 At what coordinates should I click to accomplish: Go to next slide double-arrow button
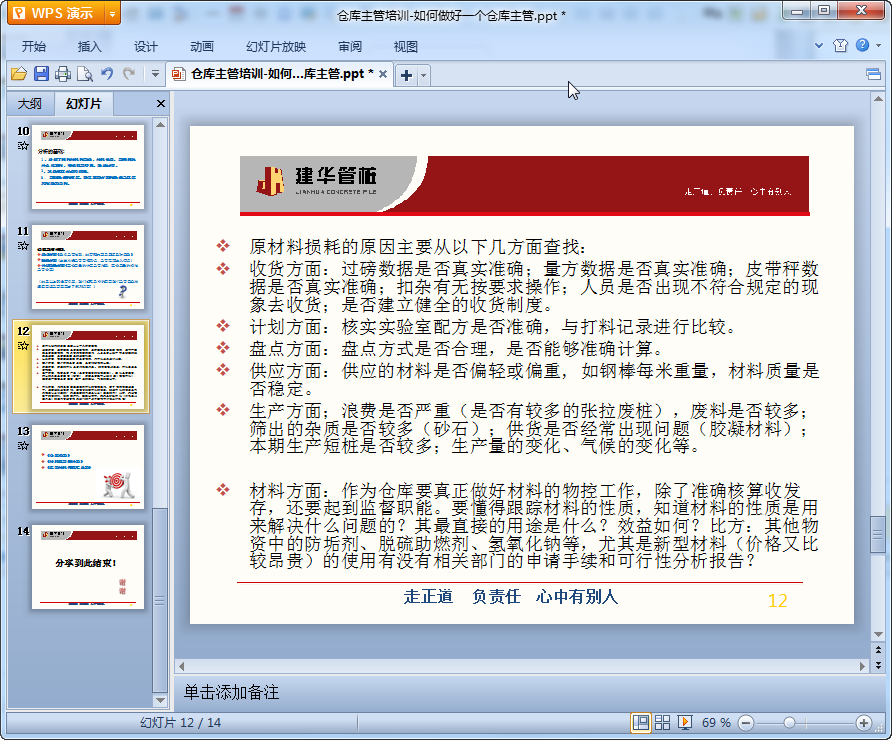click(x=878, y=664)
